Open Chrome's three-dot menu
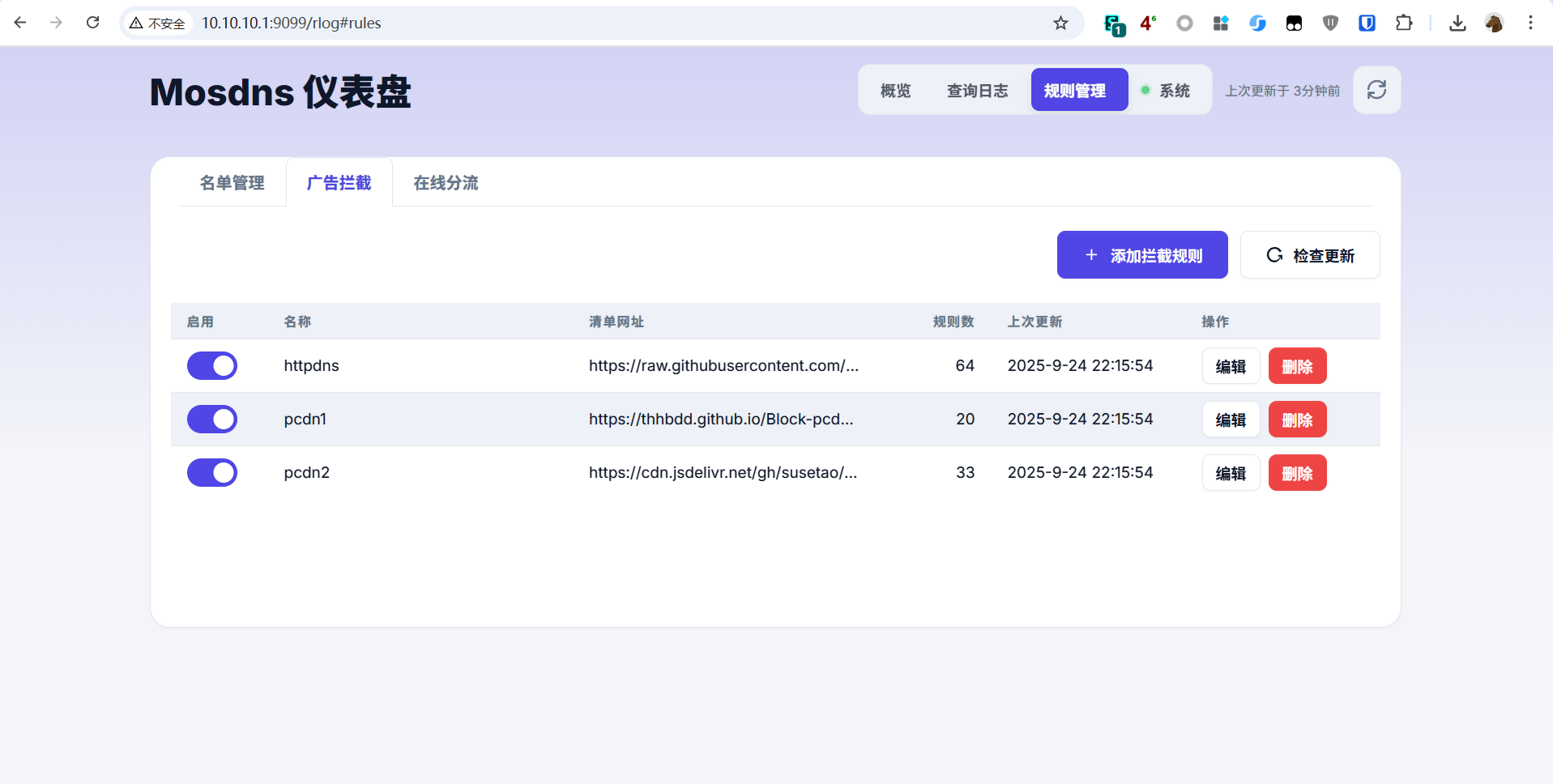 pyautogui.click(x=1530, y=23)
